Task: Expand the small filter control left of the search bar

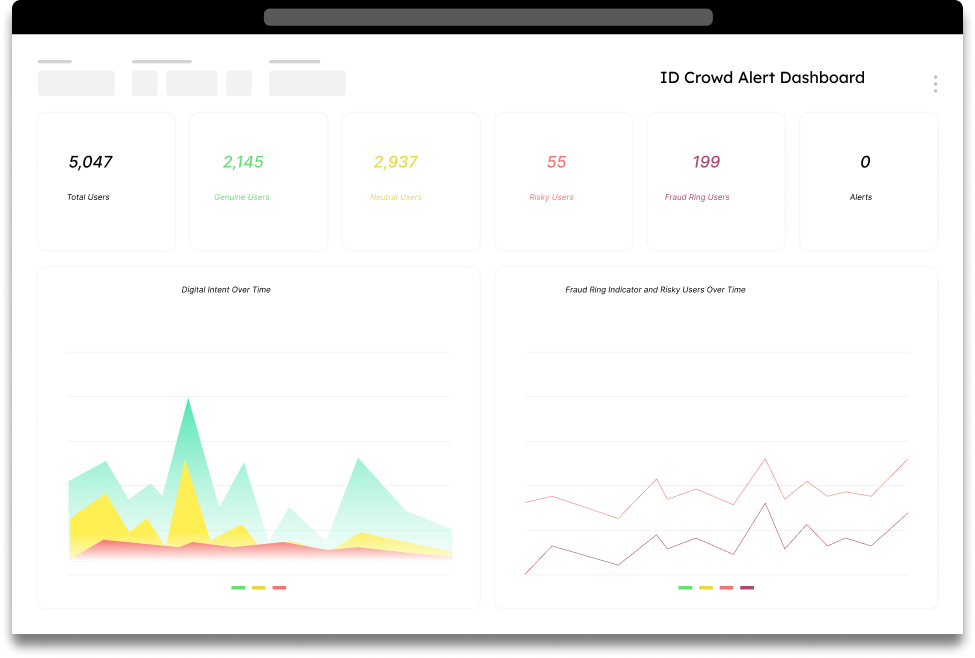Action: pyautogui.click(x=239, y=83)
